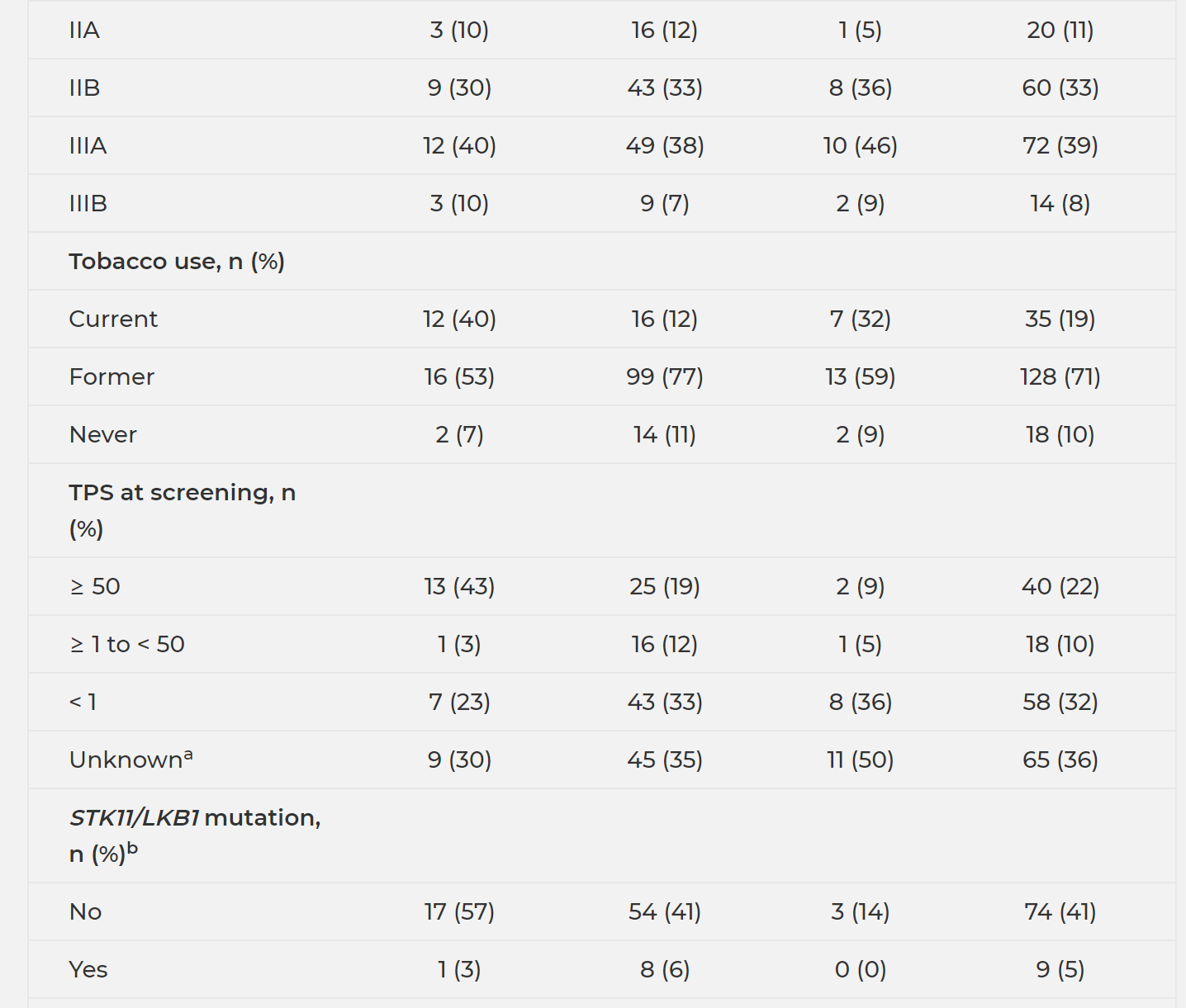Click the Tobacco use, n (%) heading

[x=177, y=262]
